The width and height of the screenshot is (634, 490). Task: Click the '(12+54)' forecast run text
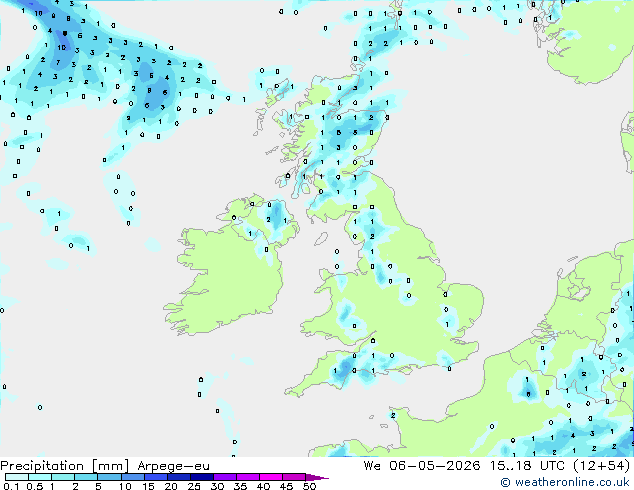pyautogui.click(x=602, y=466)
